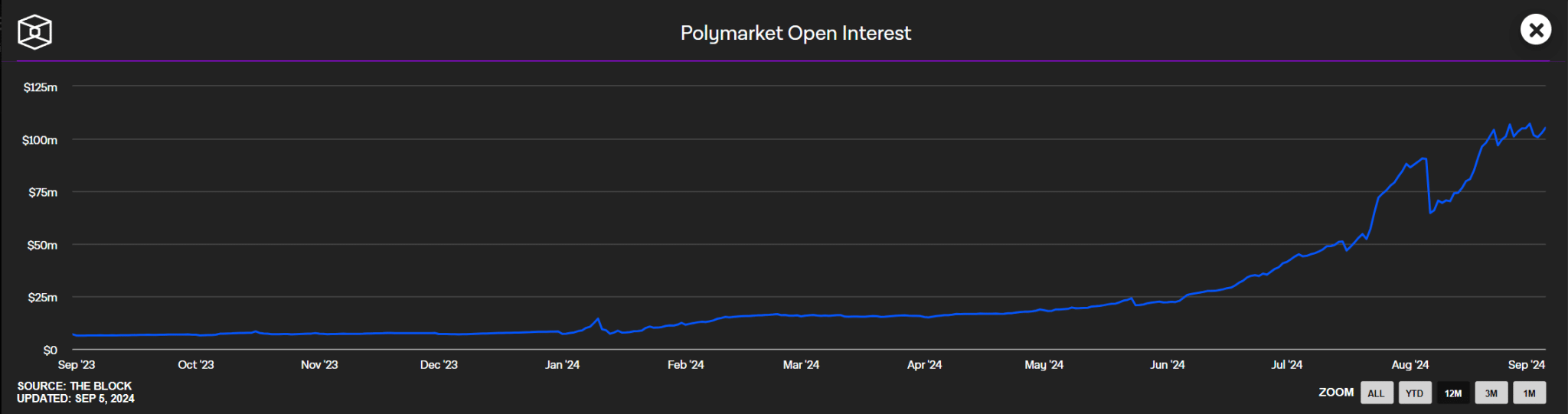Switch zoom to 3M

coord(1491,393)
